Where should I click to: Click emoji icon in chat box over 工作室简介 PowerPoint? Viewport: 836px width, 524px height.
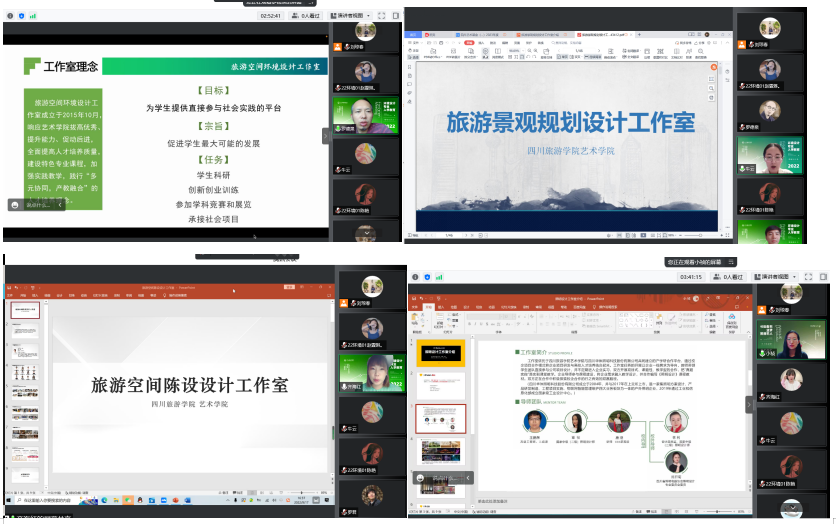tap(420, 478)
